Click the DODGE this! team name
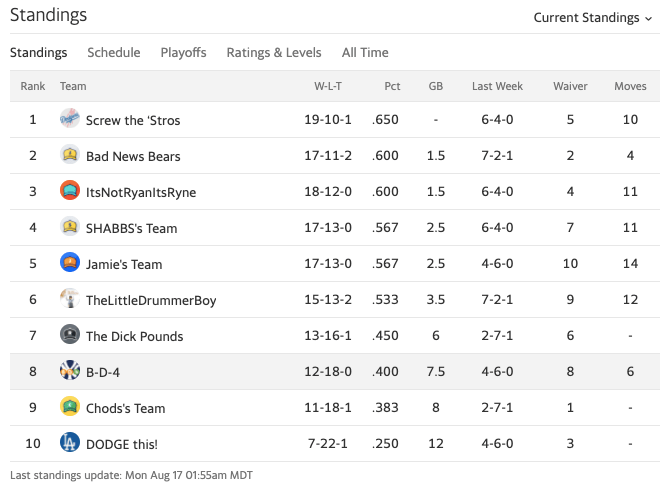Viewport: 672px width, 496px height. 121,444
